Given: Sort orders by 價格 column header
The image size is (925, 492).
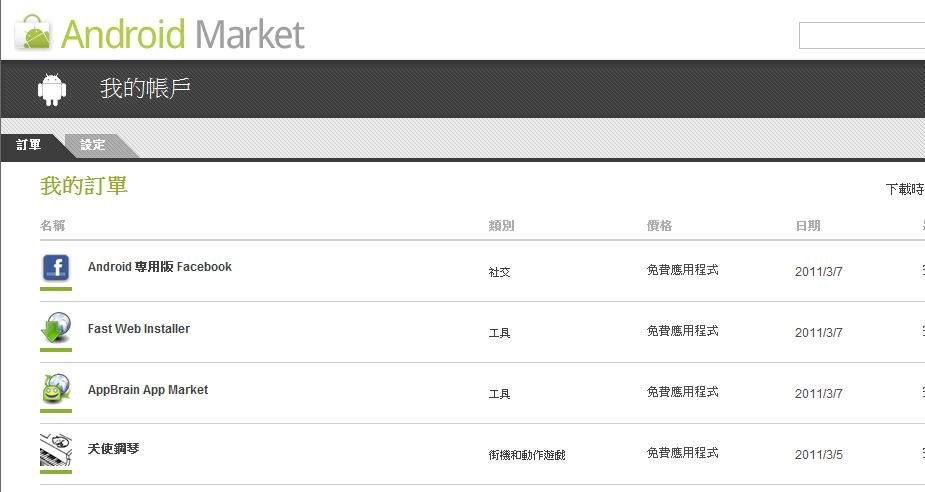Looking at the screenshot, I should click(x=660, y=225).
